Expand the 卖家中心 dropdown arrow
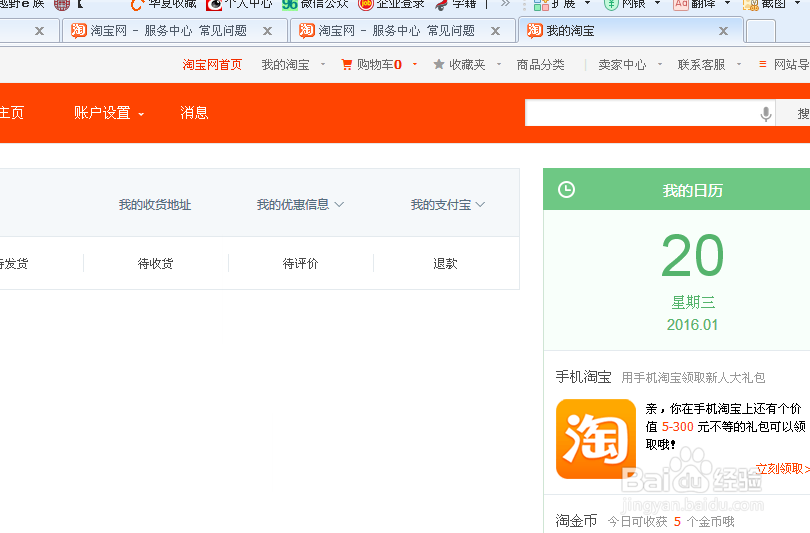 click(660, 65)
